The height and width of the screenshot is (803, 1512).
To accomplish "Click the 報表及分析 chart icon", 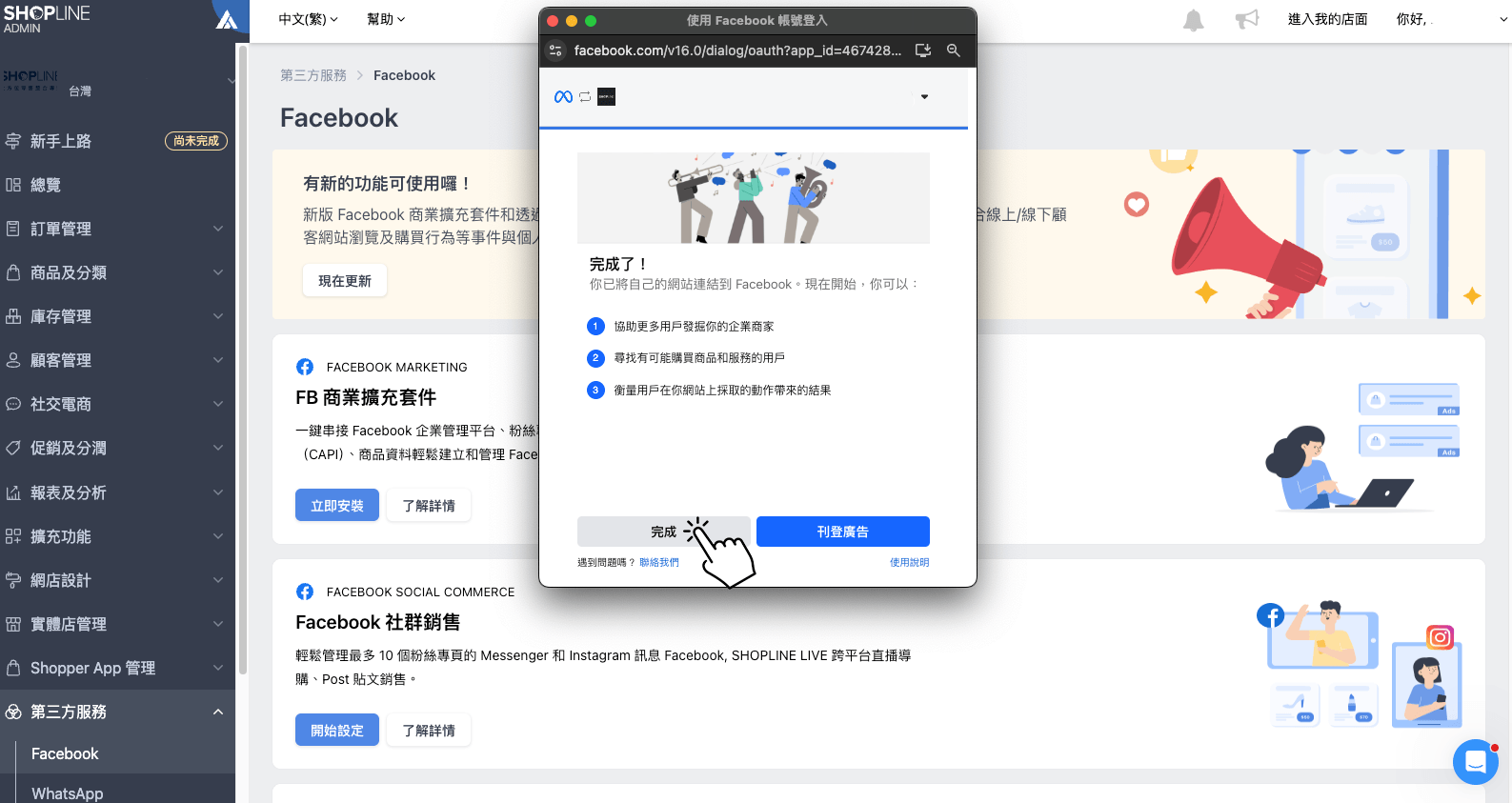I will point(13,492).
